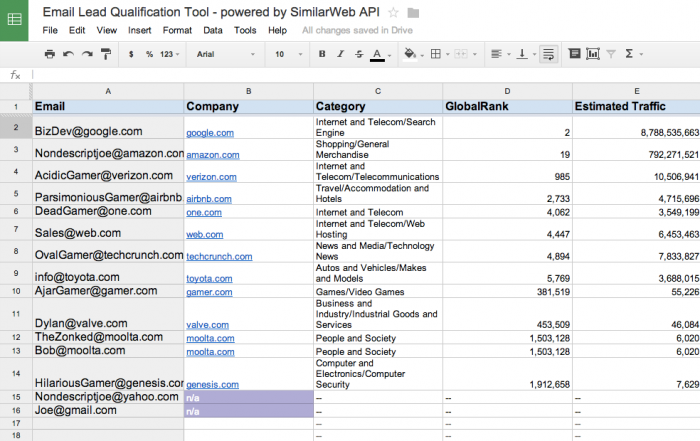This screenshot has height=441, width=700.
Task: Select cell Dylan@valve.com
Action: [108, 314]
